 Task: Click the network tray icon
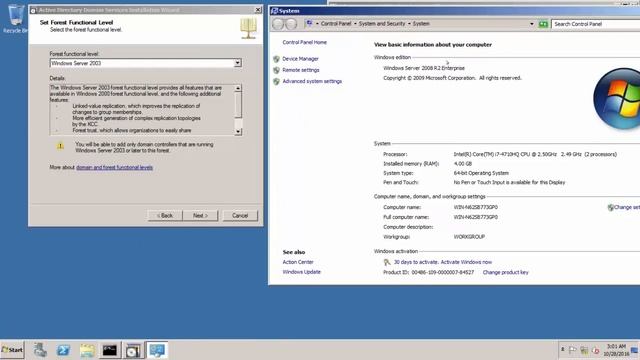584,350
